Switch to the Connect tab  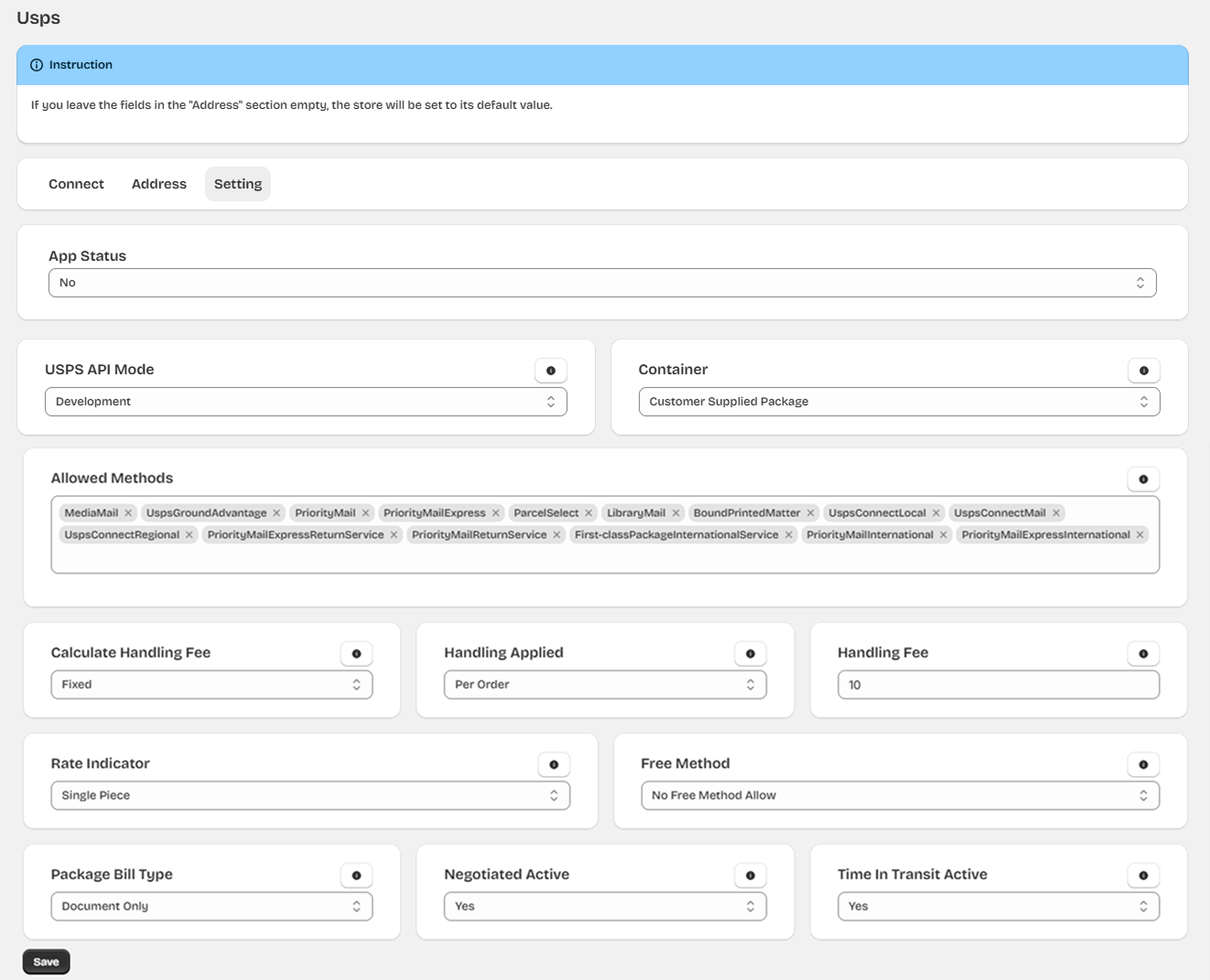coord(76,184)
